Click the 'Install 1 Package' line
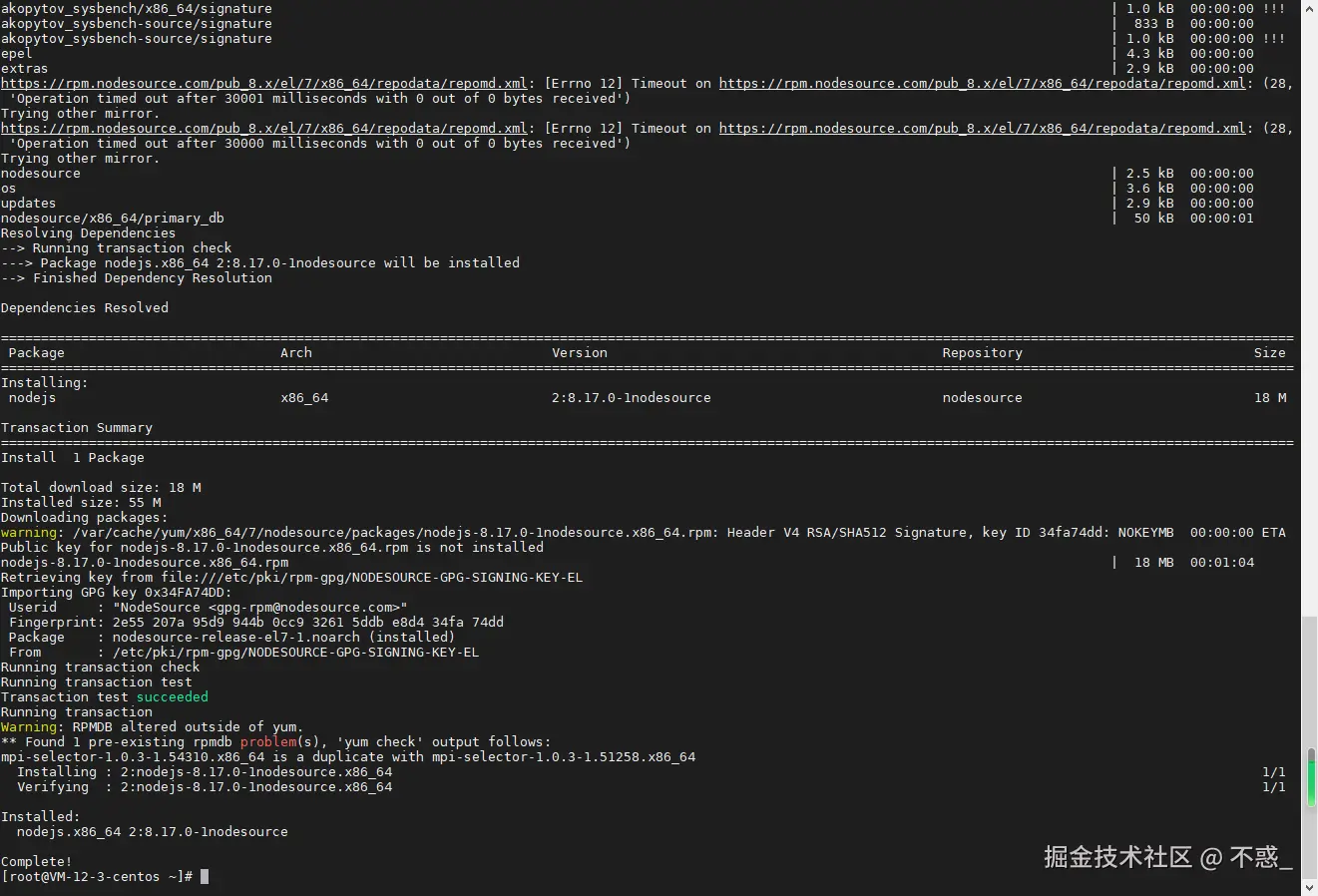1318x896 pixels. (73, 458)
